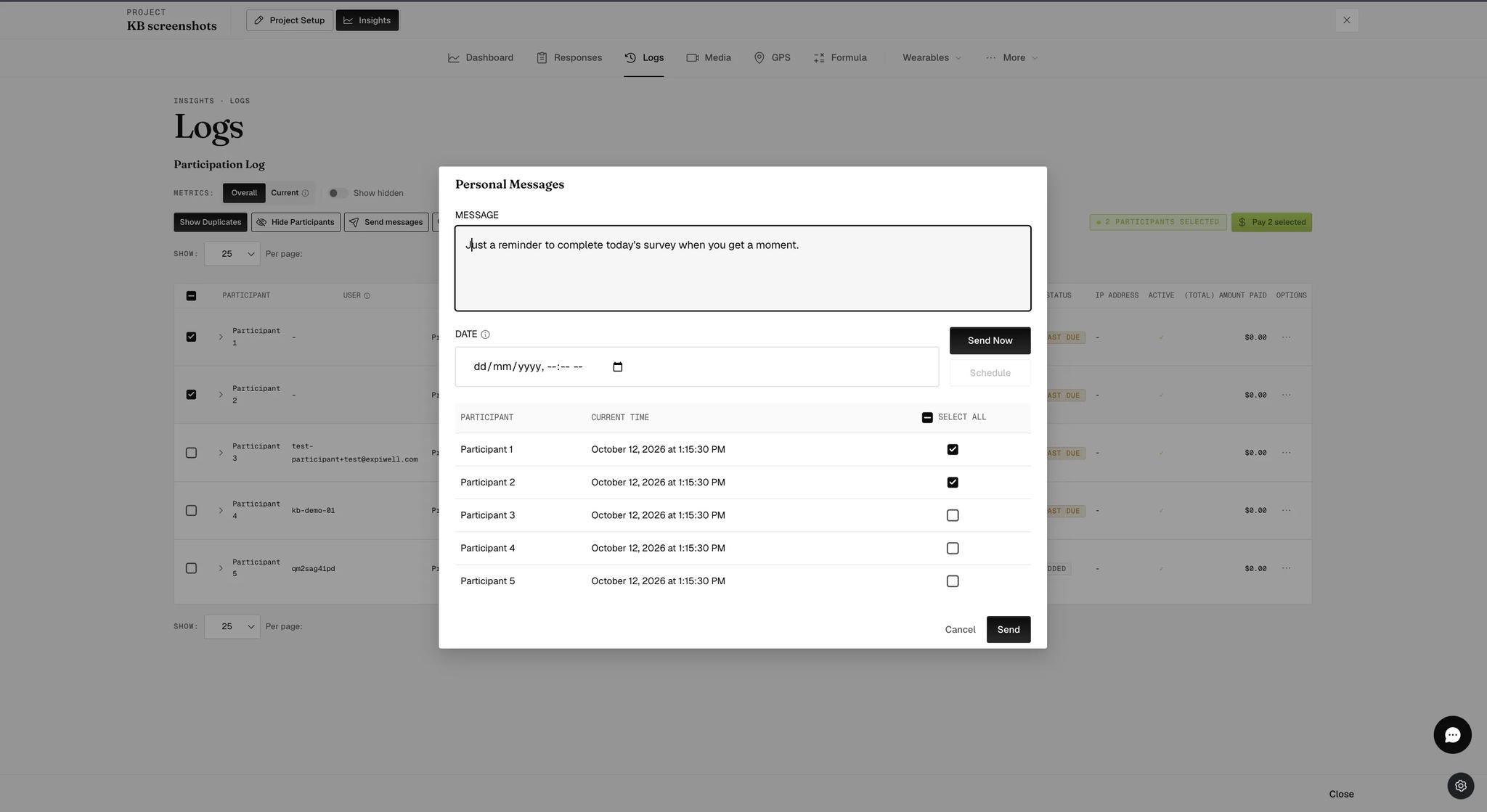The height and width of the screenshot is (812, 1487).
Task: Open the chat support bubble
Action: tap(1452, 735)
